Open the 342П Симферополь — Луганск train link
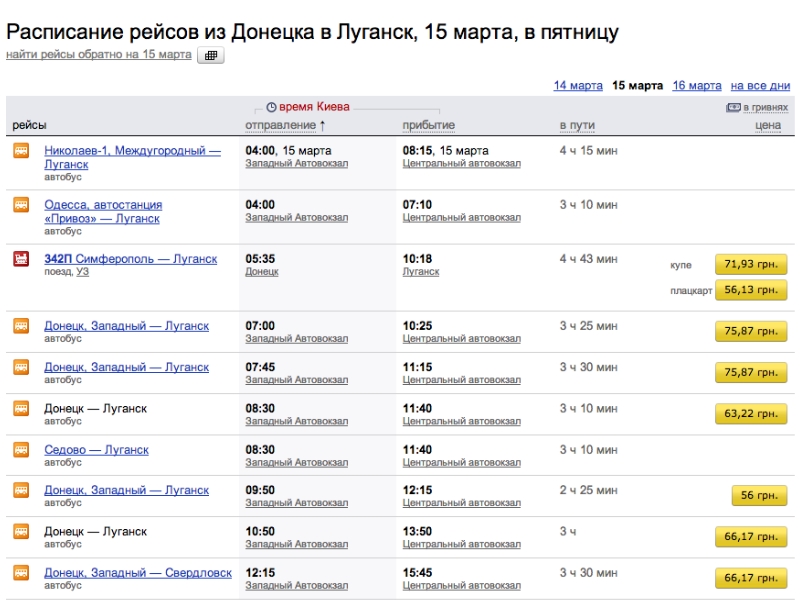The width and height of the screenshot is (800, 600). [x=130, y=259]
